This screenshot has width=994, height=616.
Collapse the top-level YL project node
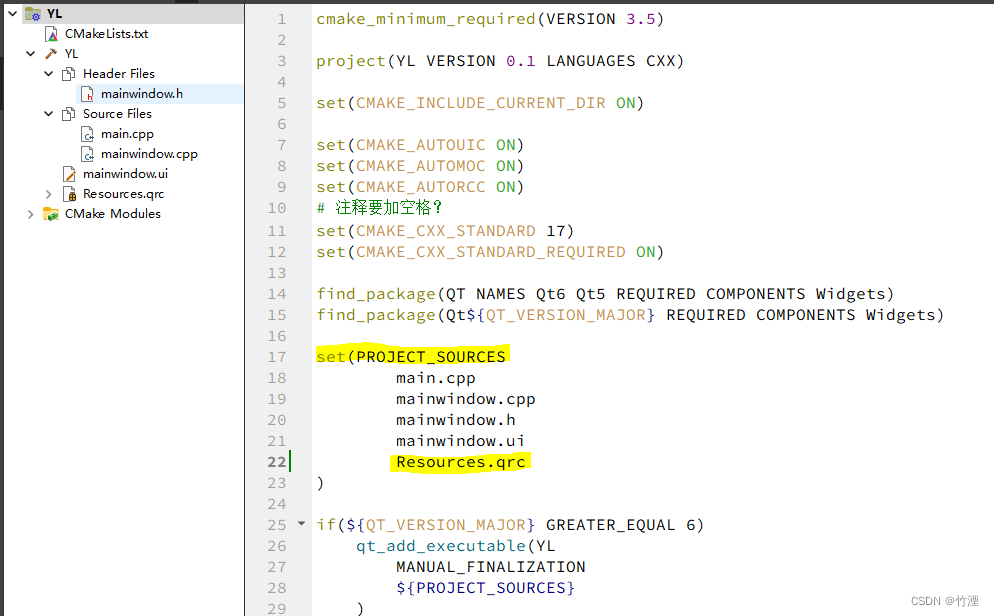[12, 13]
